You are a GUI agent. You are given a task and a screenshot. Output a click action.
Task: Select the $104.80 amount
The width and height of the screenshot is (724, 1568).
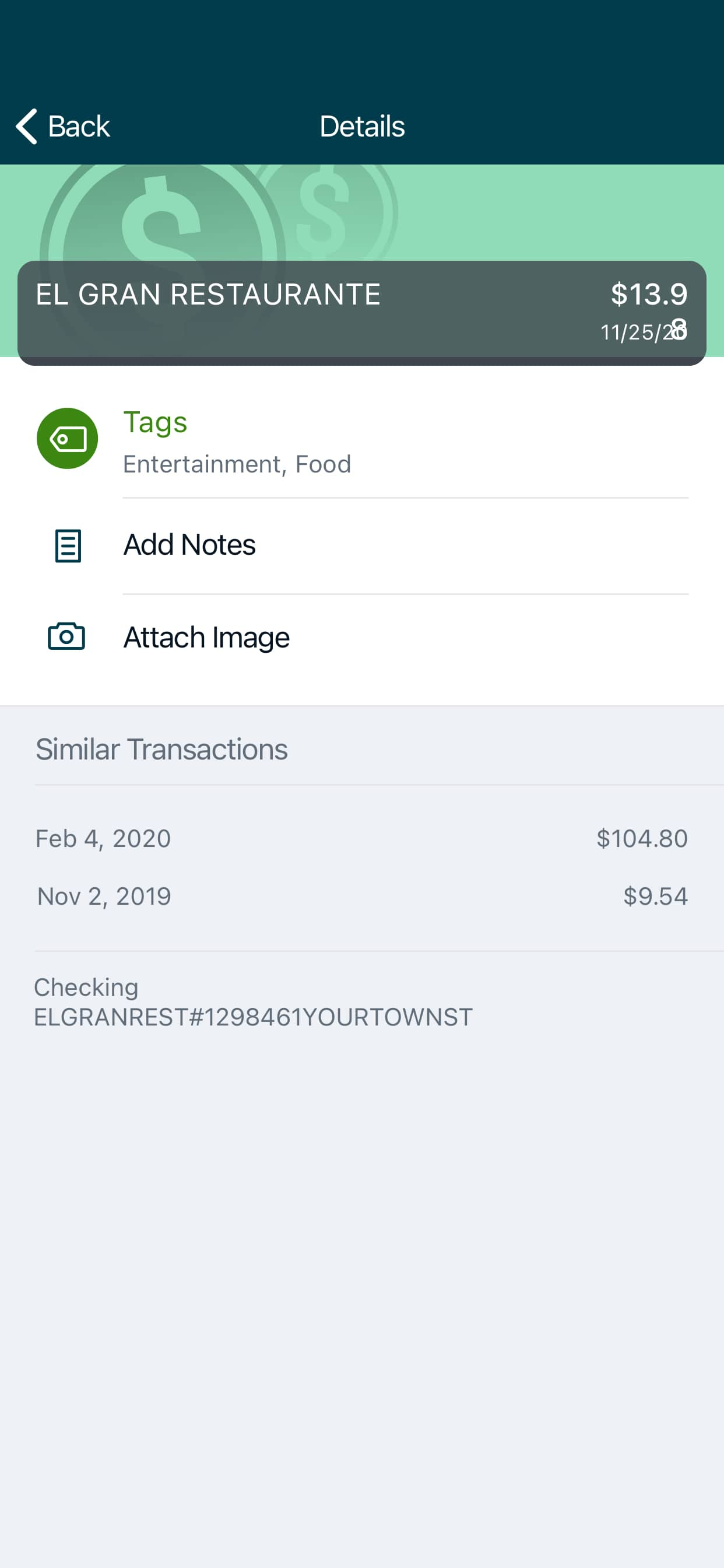642,838
